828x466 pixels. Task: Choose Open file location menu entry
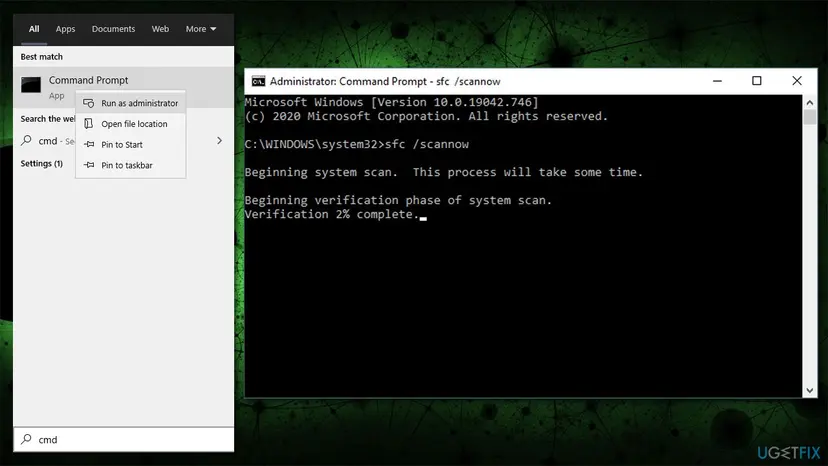130,124
